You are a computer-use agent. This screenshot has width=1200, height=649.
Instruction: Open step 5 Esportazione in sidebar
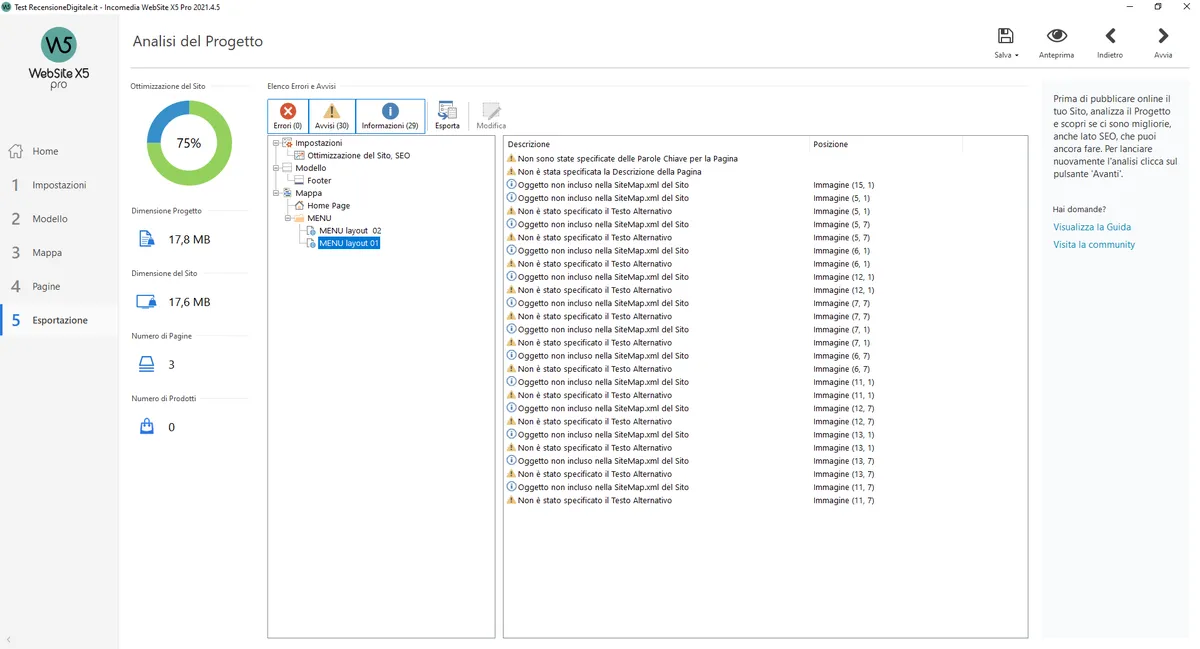pos(59,321)
